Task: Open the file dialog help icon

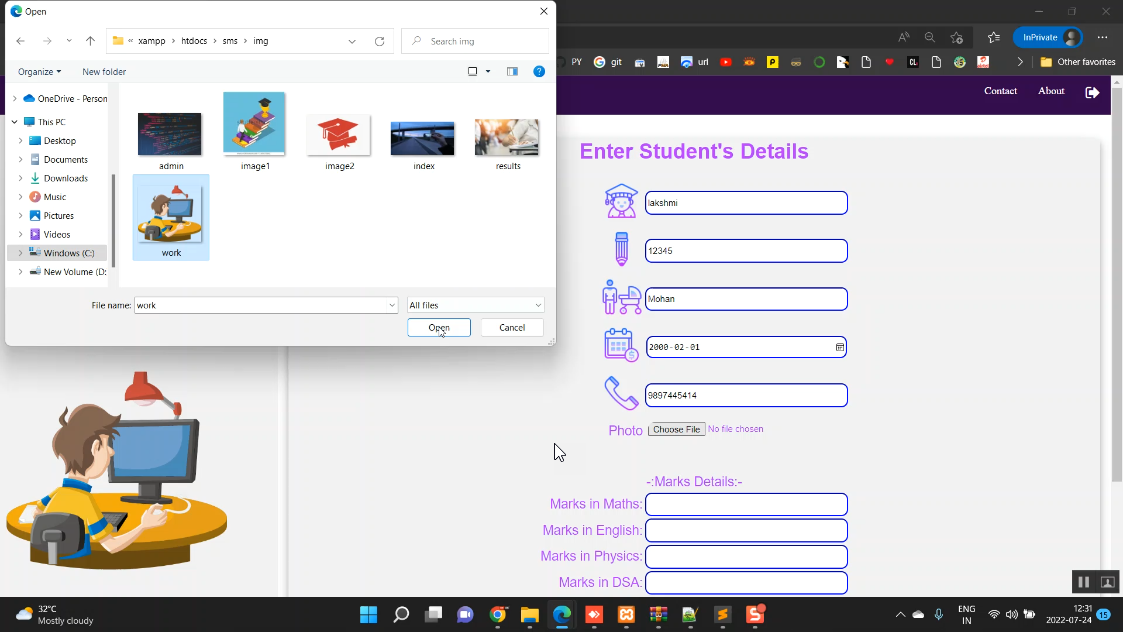Action: click(539, 71)
